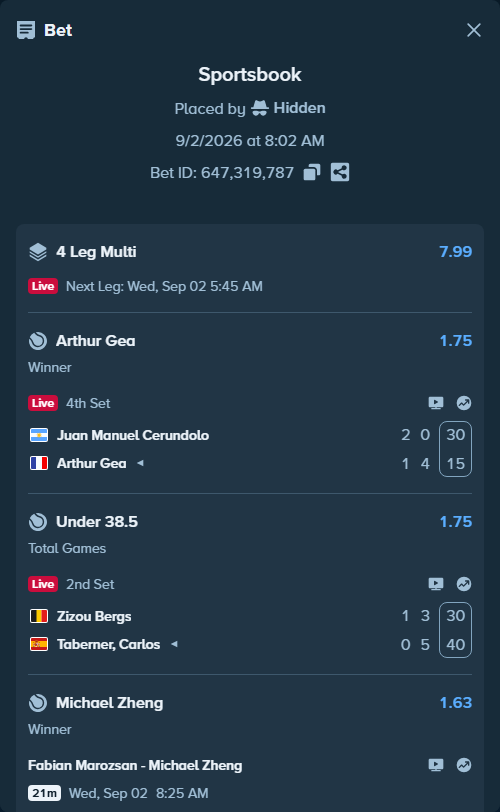This screenshot has height=812, width=500.
Task: Open the Arthur Gea Winner leg
Action: pyautogui.click(x=95, y=341)
